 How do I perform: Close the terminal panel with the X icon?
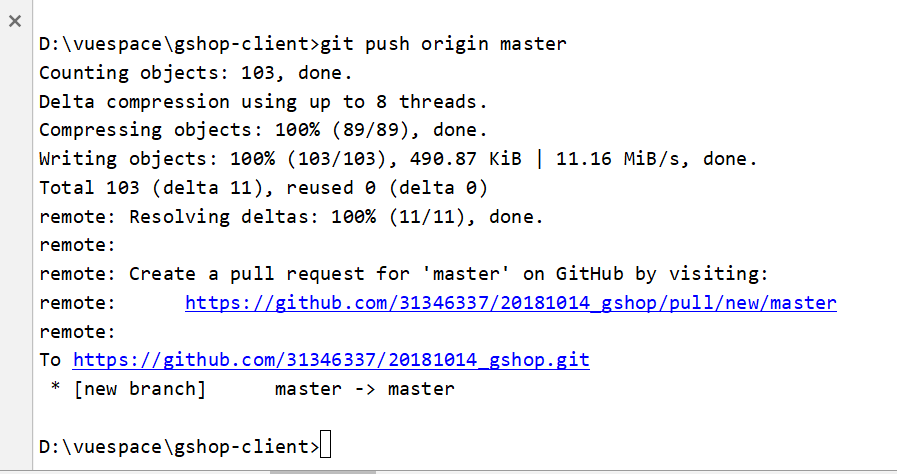tap(15, 21)
